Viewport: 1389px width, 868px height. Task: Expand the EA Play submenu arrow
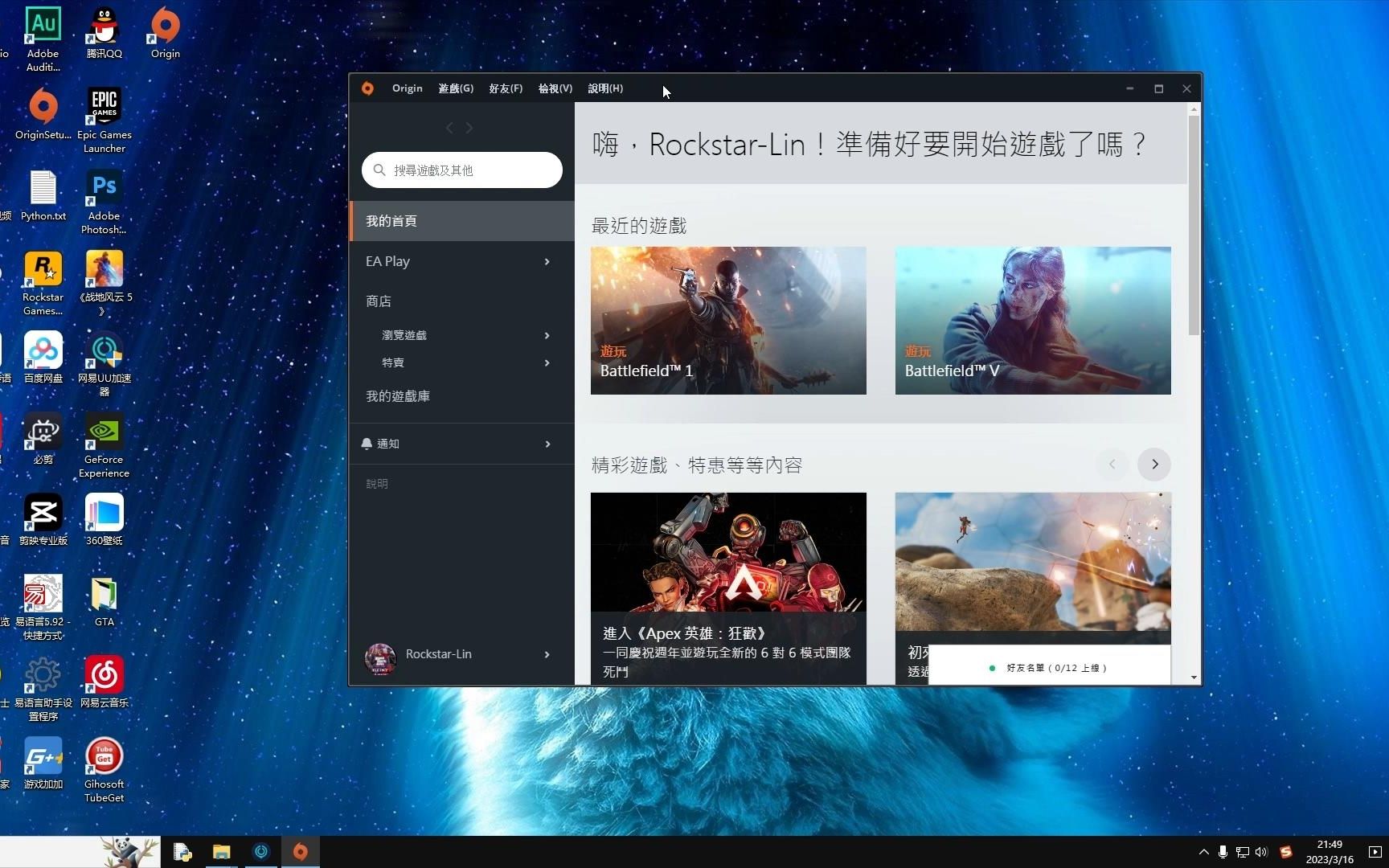(x=547, y=261)
